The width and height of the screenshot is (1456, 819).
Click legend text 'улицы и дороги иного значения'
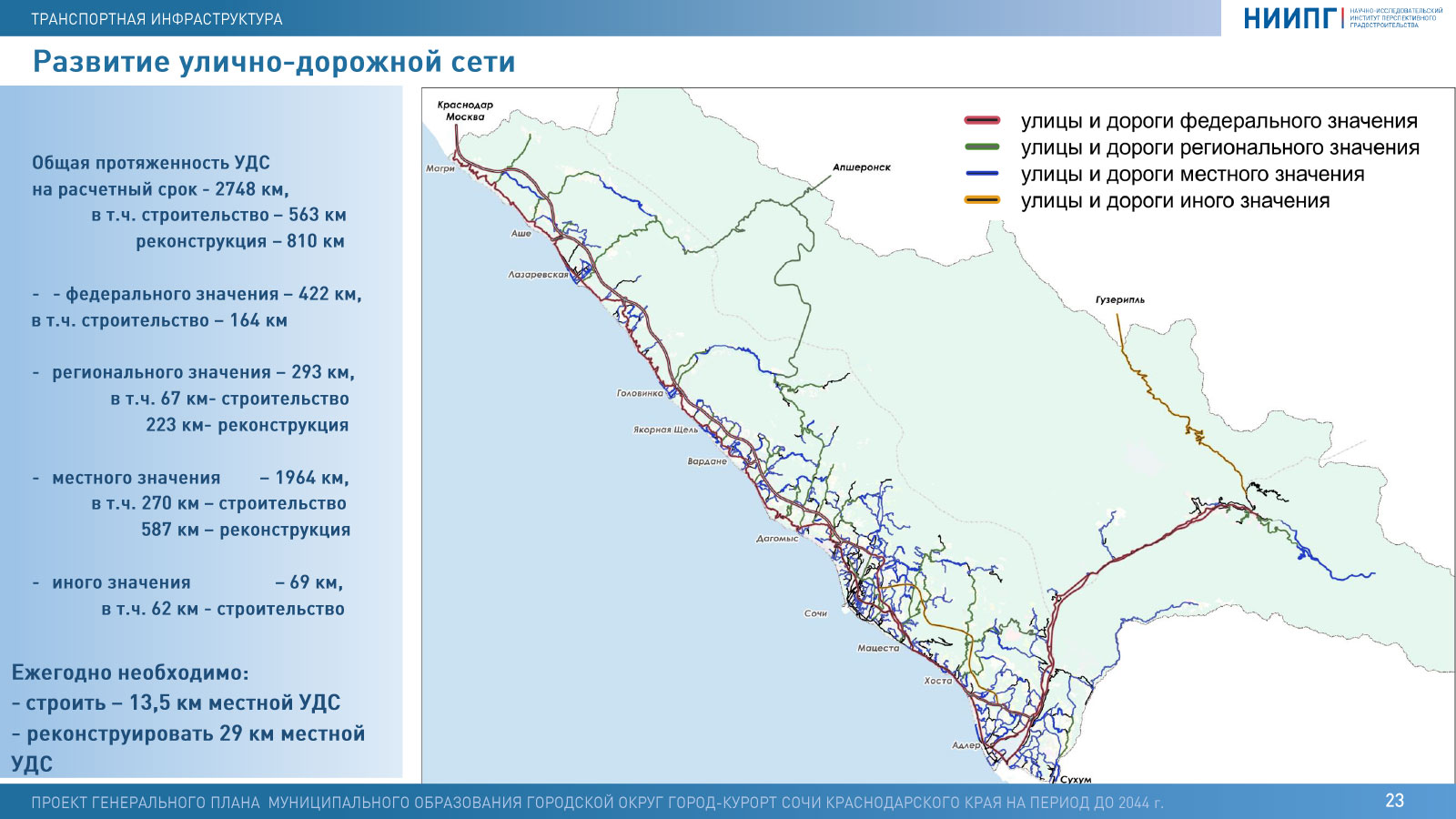(x=1176, y=200)
